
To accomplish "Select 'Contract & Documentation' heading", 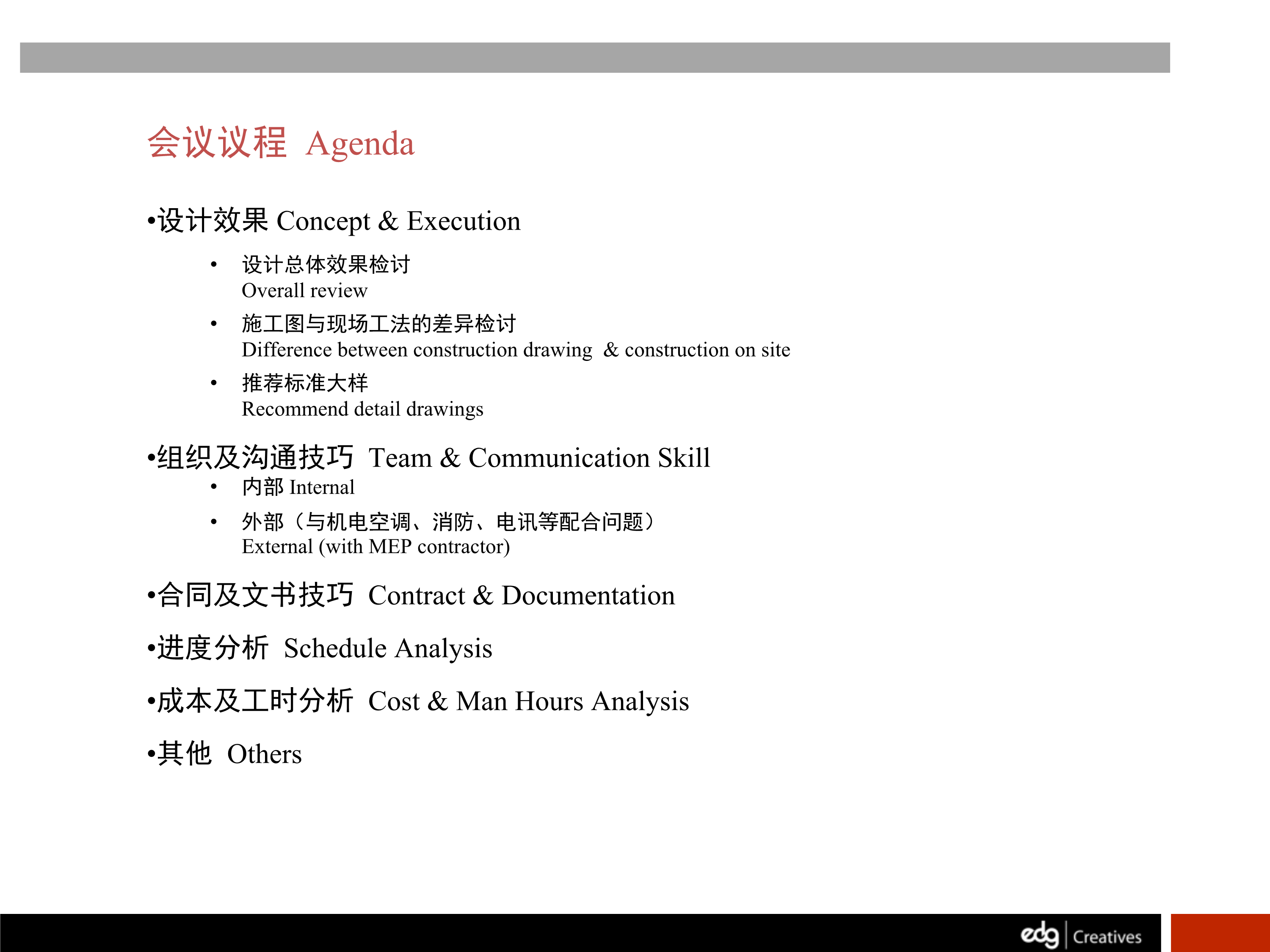I will 411,595.
